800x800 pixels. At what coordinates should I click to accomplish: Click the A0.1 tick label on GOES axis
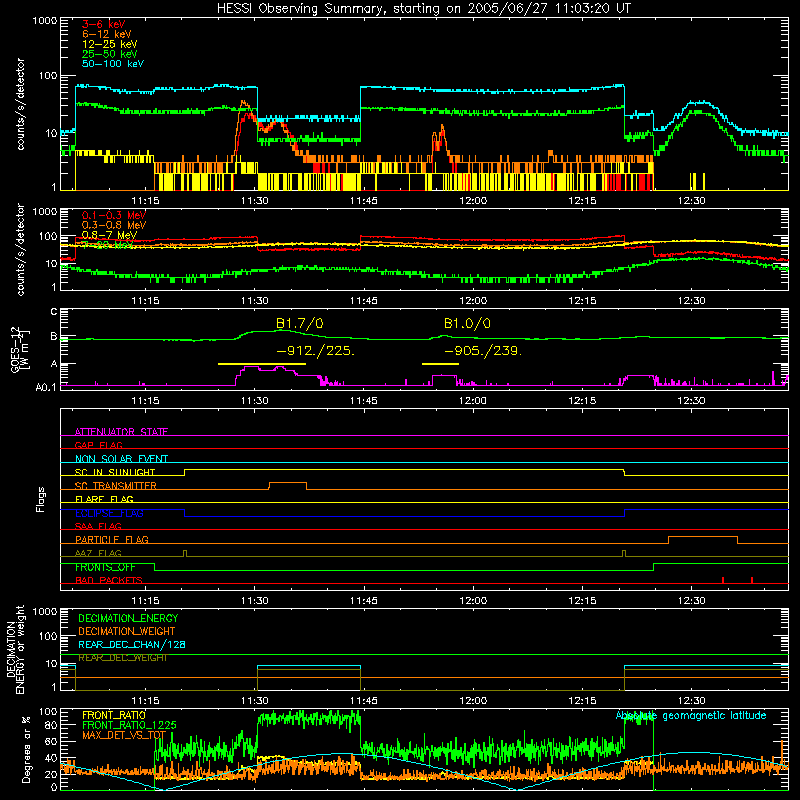point(46,388)
